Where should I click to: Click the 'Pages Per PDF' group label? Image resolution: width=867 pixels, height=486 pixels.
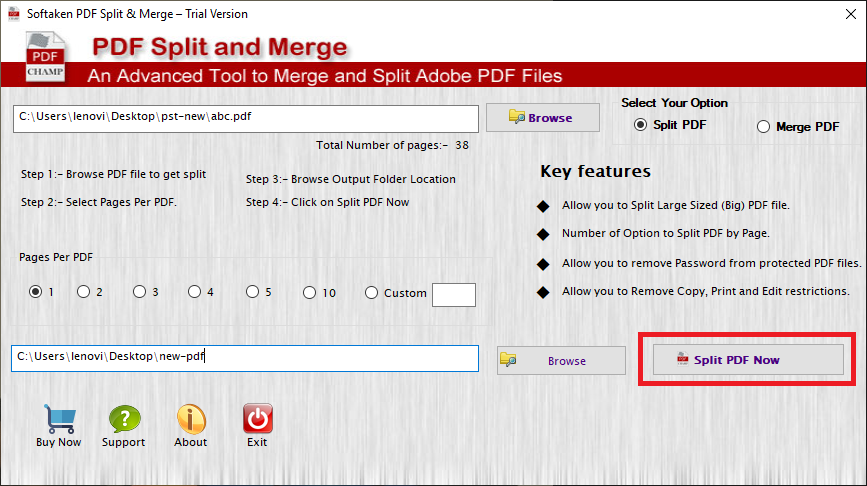click(x=56, y=257)
